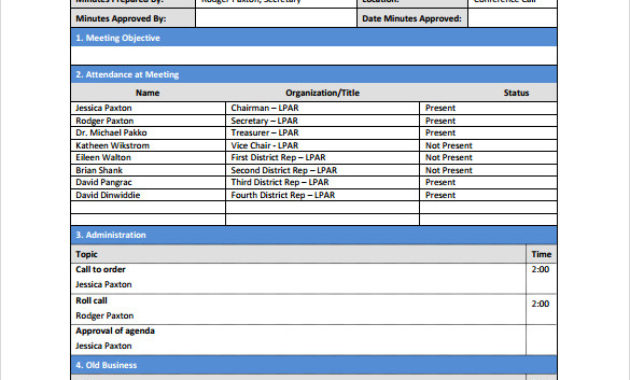Screen dimensions: 630x380
Task: Click Rodger Paxton's 'Present' status
Action: (440, 121)
